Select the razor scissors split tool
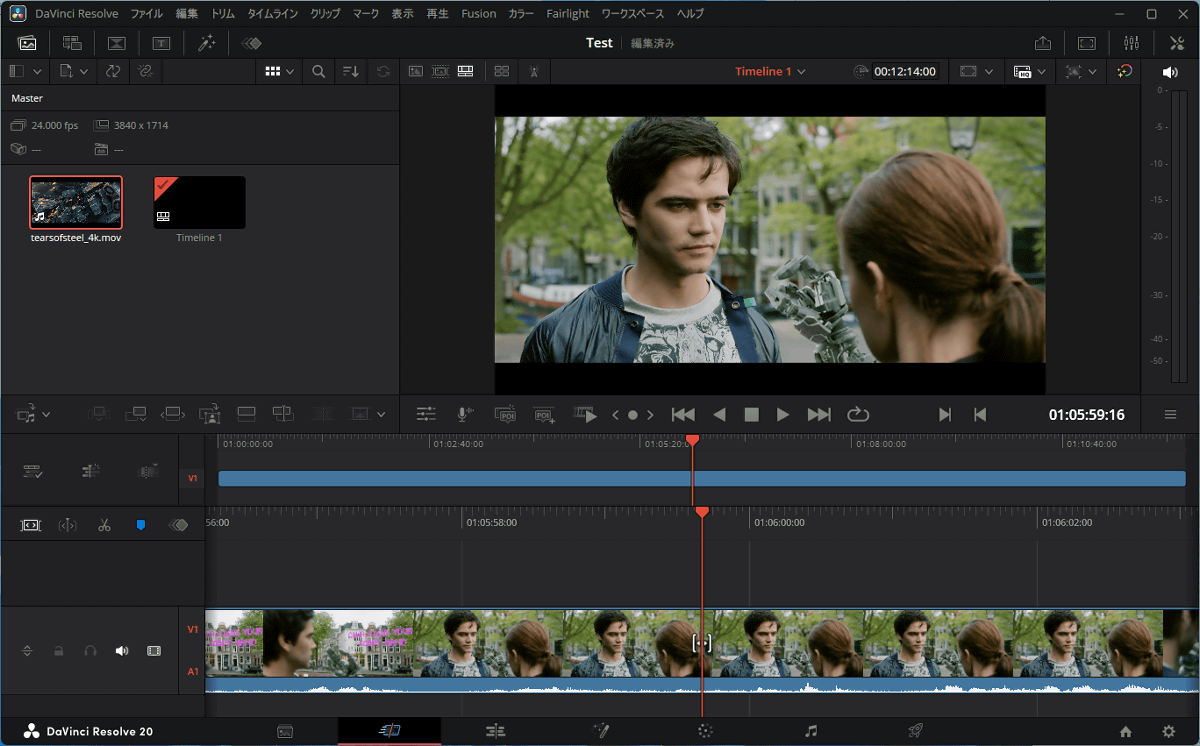 point(104,525)
